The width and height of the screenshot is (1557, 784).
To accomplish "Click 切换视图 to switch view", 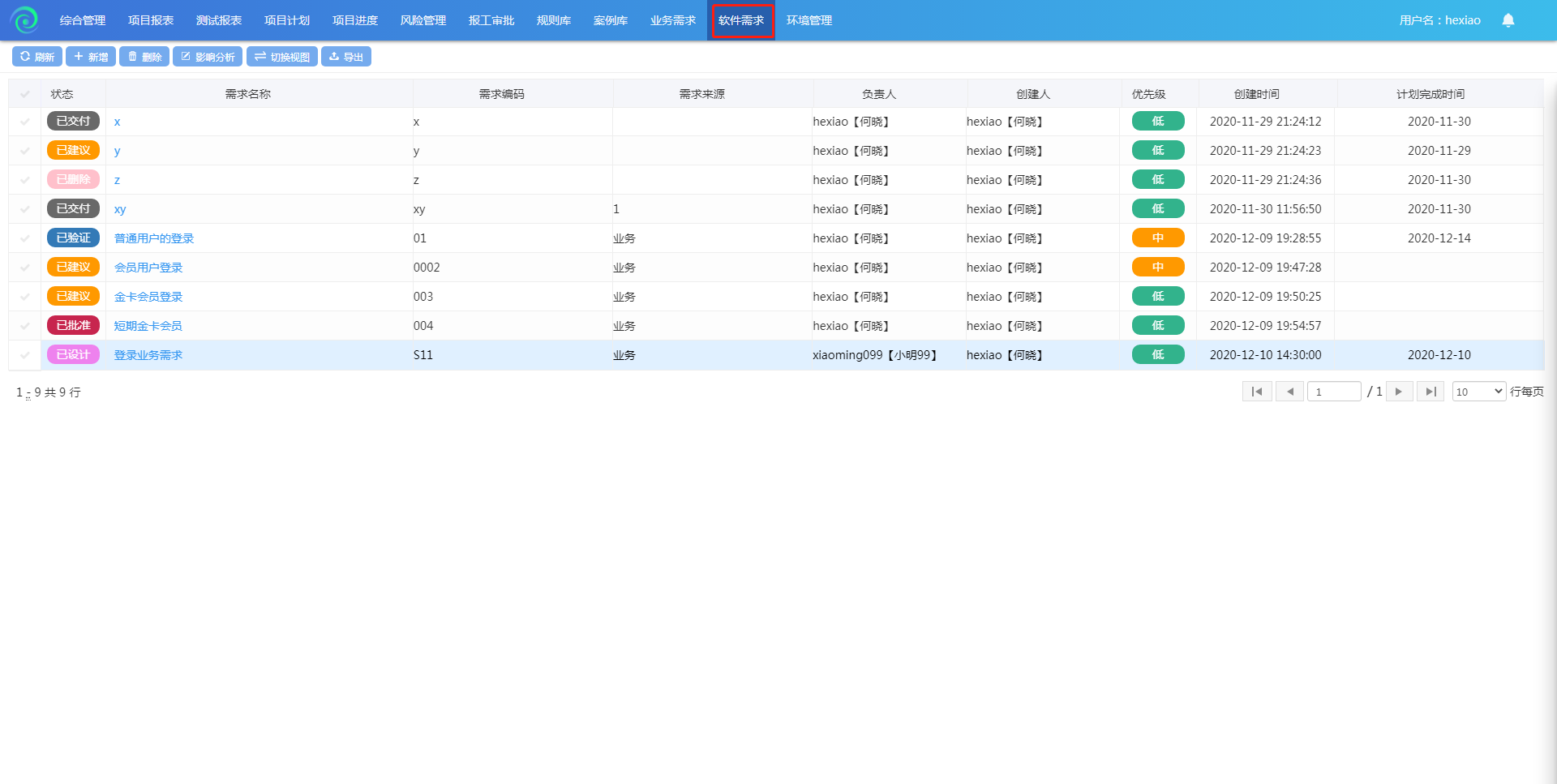I will point(282,57).
